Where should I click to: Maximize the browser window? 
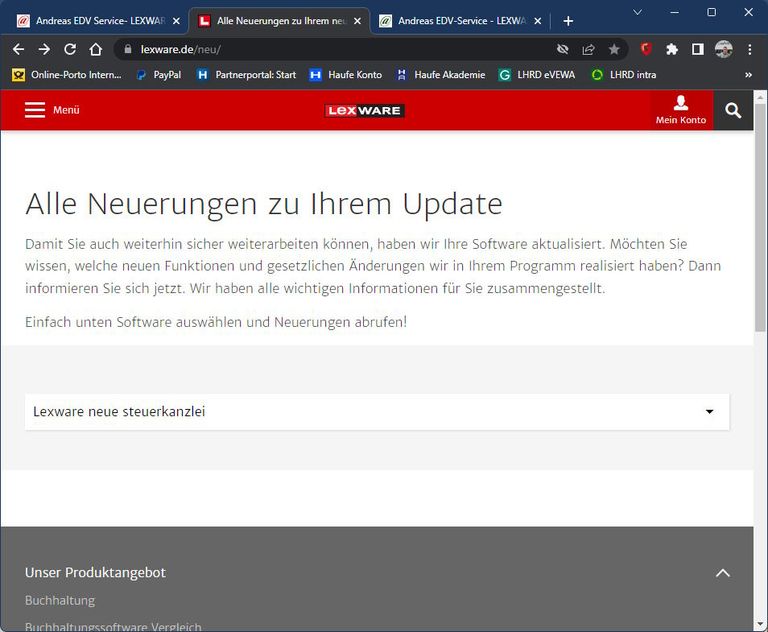(711, 12)
